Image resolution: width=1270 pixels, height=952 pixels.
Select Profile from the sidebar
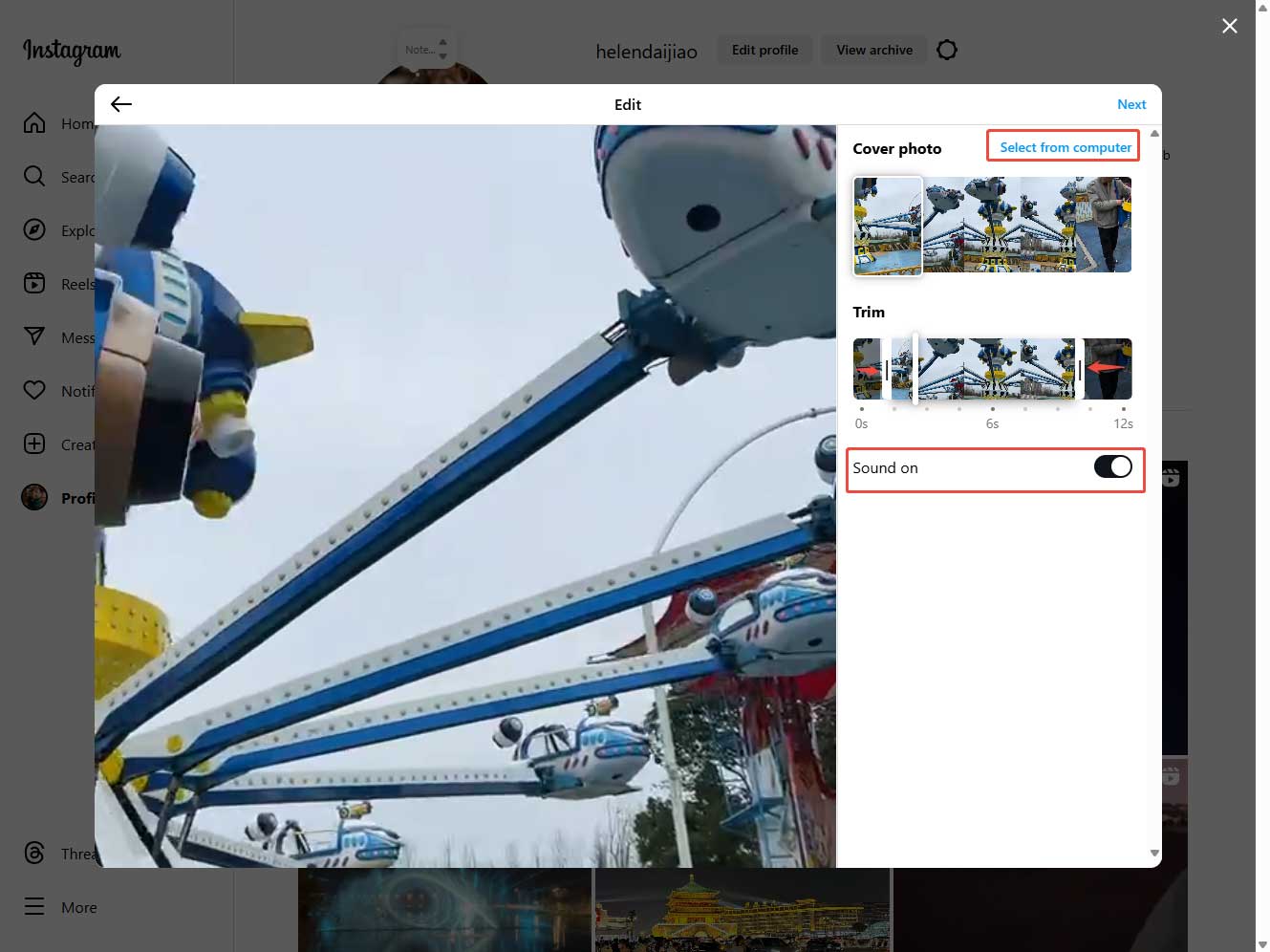pos(34,497)
